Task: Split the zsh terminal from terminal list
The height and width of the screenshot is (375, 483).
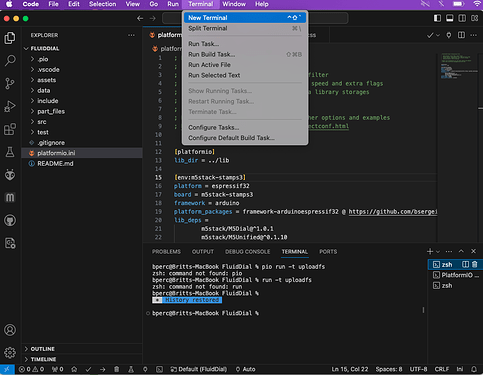Action: click(x=465, y=264)
